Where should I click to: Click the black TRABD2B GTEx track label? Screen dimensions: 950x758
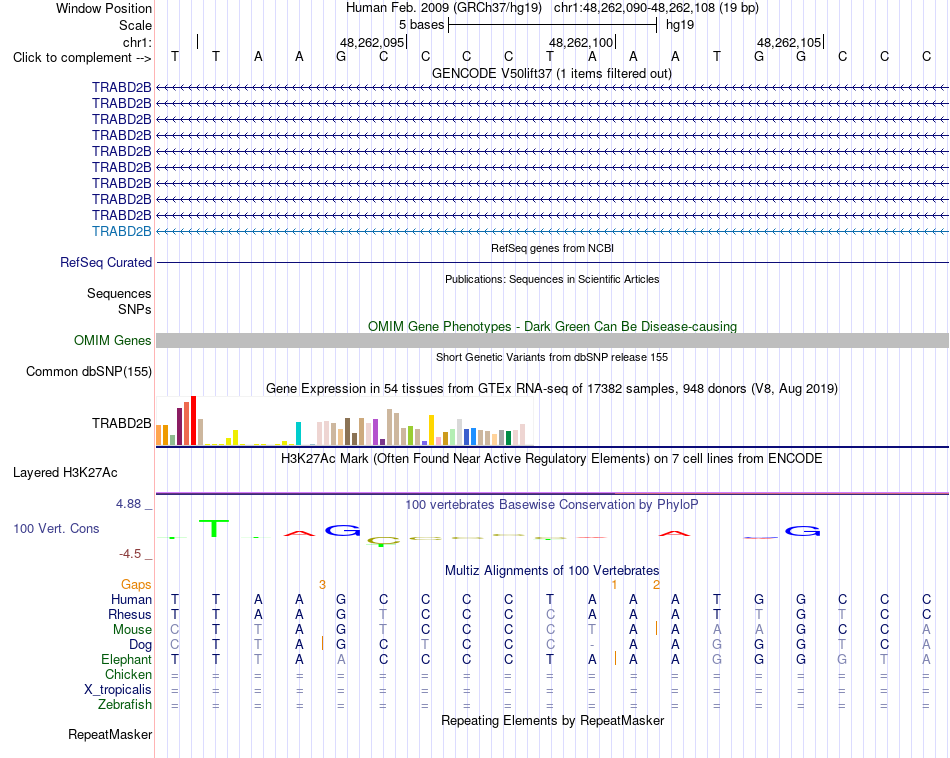[x=121, y=424]
